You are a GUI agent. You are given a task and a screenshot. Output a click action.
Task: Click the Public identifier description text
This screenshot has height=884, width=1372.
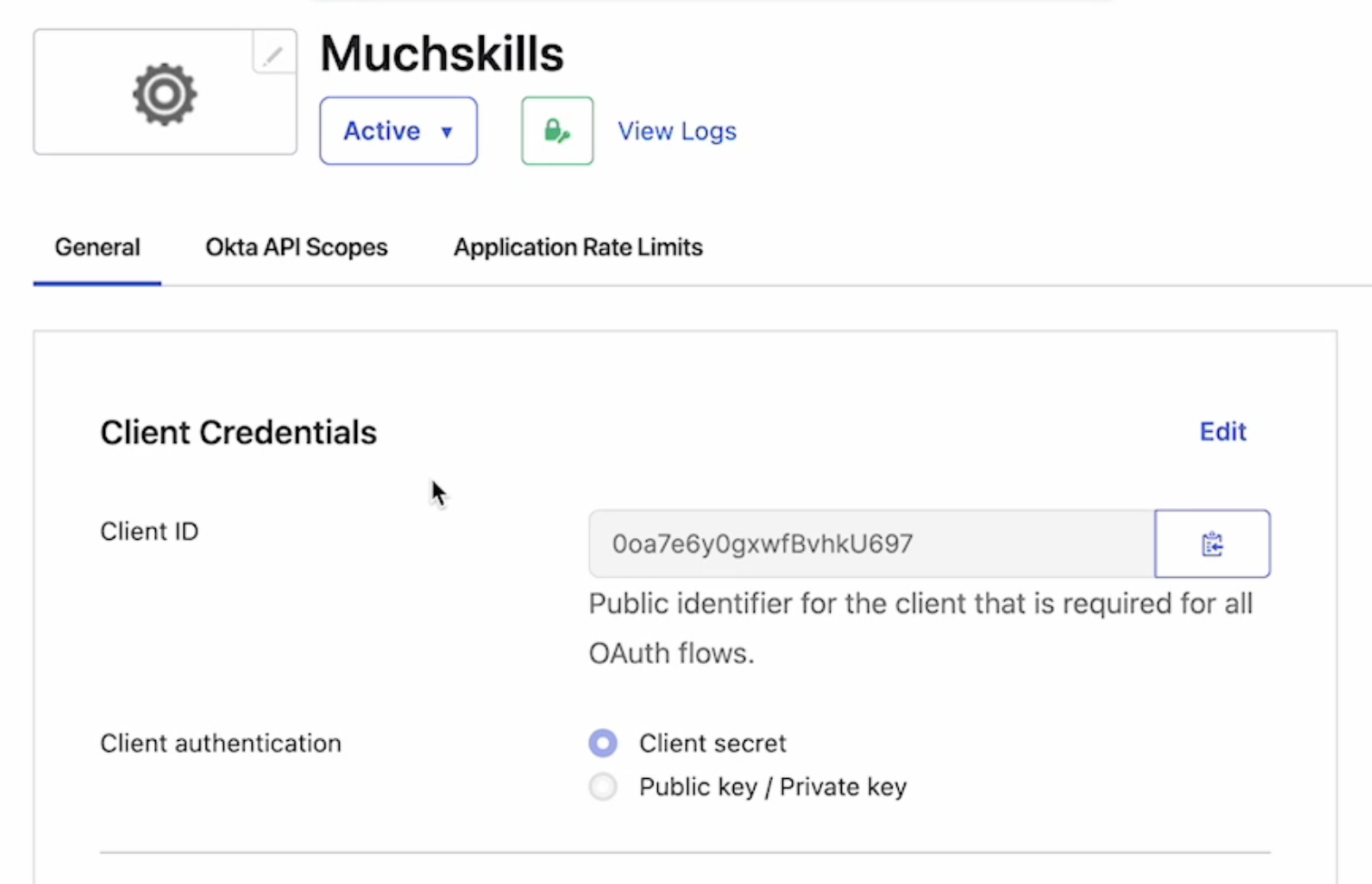coord(921,628)
